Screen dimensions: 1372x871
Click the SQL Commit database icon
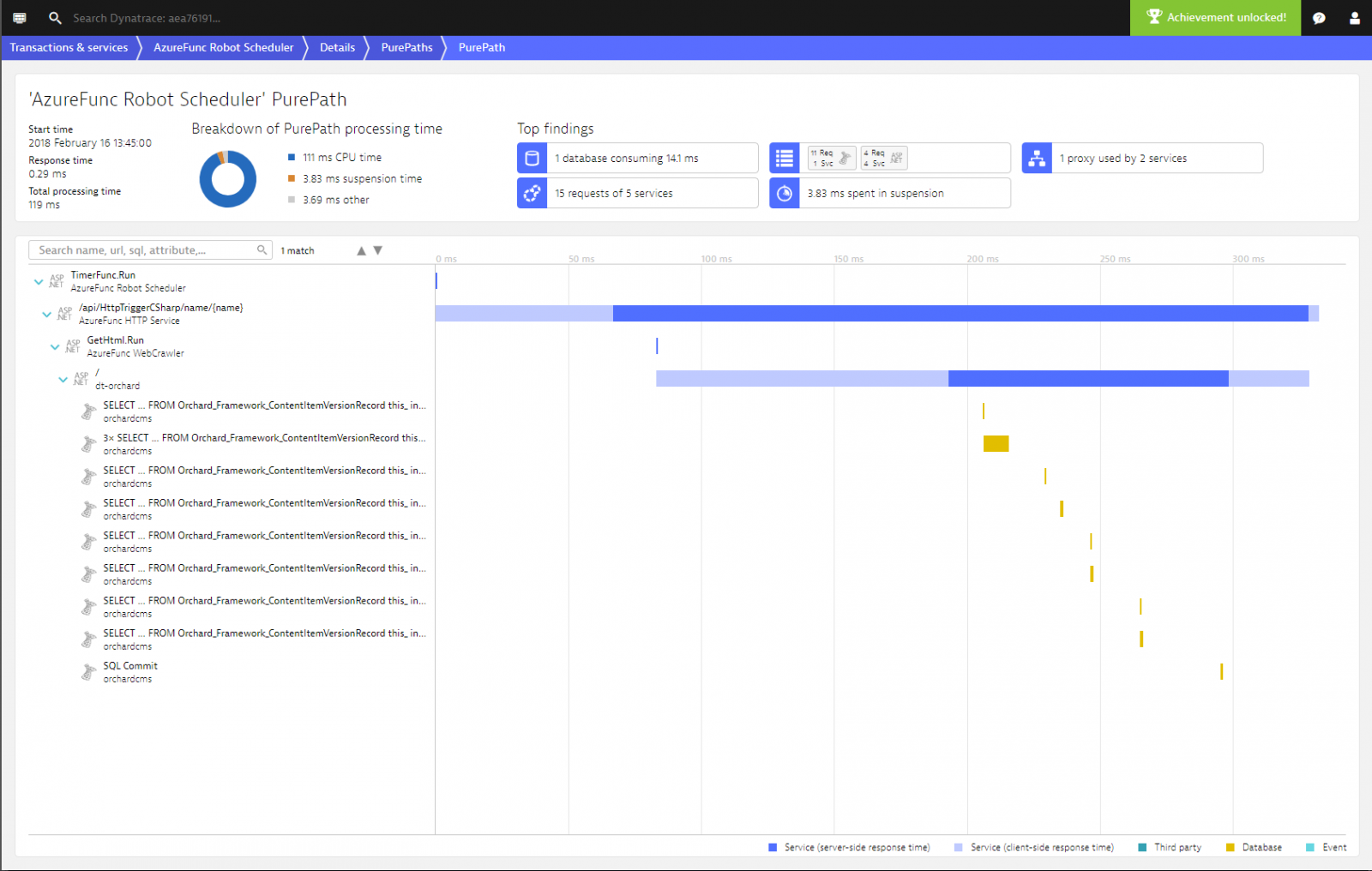88,672
